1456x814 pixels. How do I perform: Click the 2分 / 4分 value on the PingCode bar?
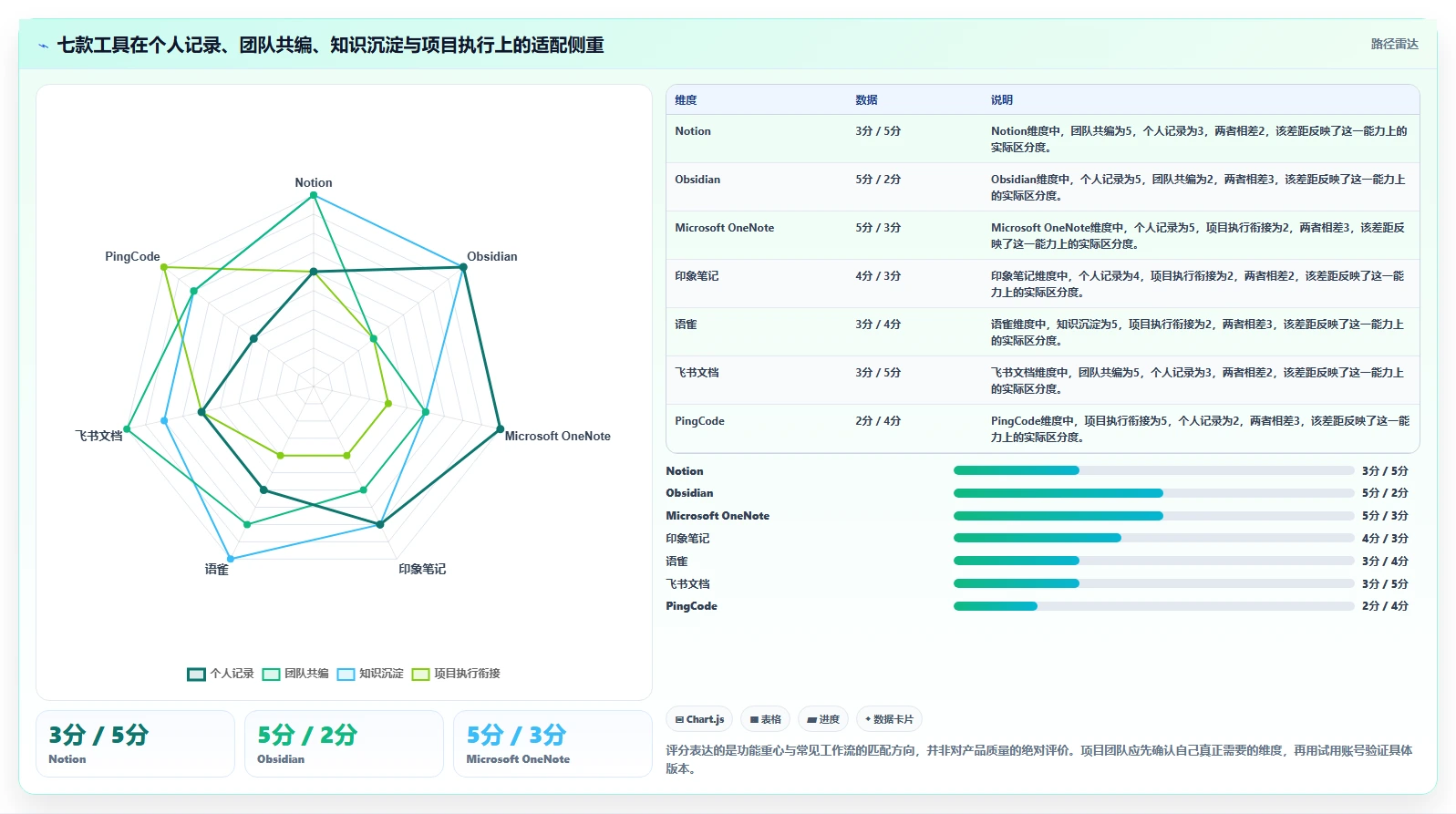pyautogui.click(x=1385, y=606)
